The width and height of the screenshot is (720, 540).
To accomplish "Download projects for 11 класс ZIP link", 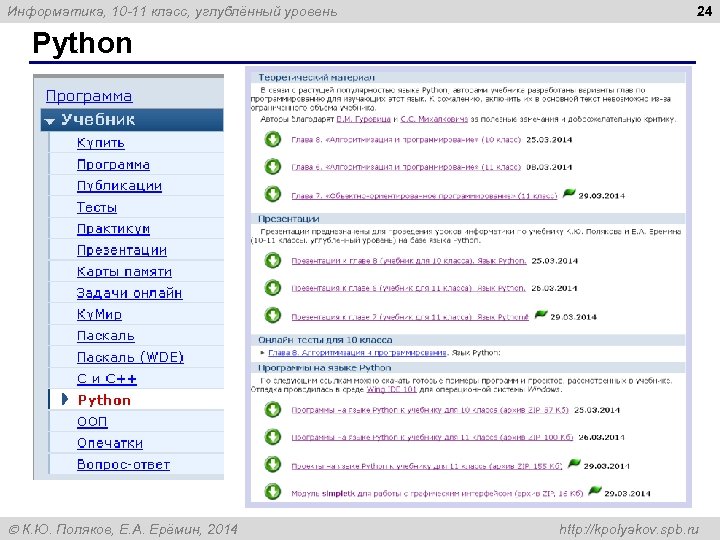I will coord(427,466).
